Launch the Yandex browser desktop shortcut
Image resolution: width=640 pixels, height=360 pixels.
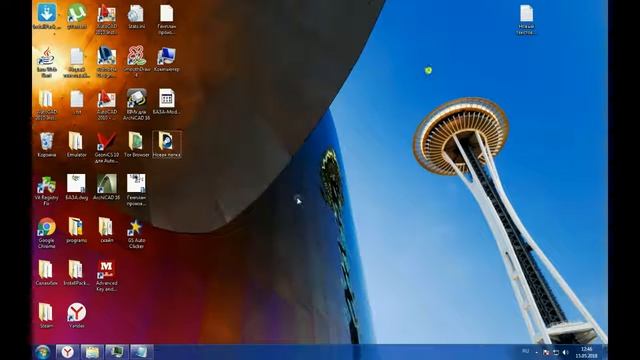coord(76,316)
